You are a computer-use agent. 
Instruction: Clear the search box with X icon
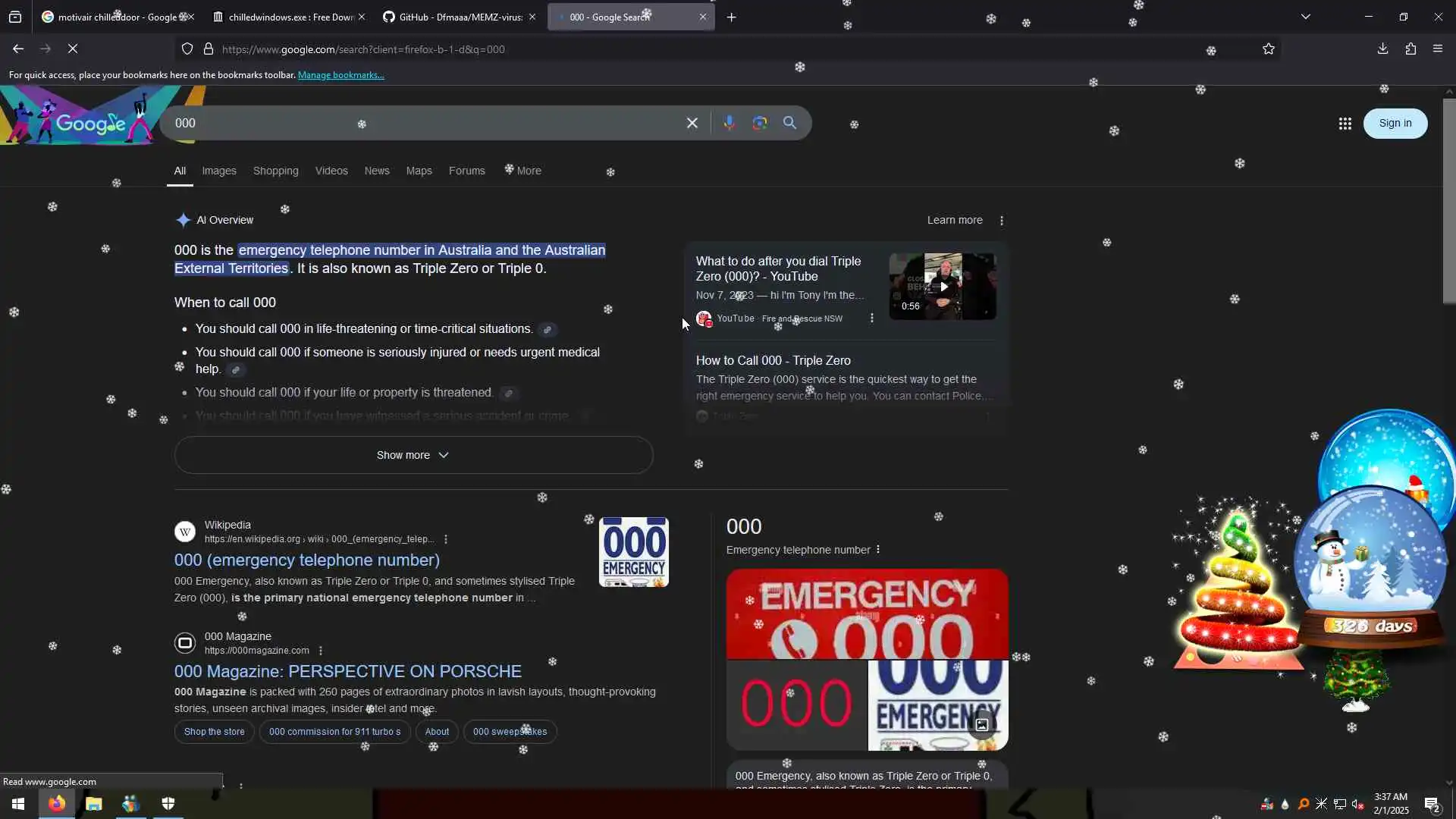pyautogui.click(x=692, y=123)
